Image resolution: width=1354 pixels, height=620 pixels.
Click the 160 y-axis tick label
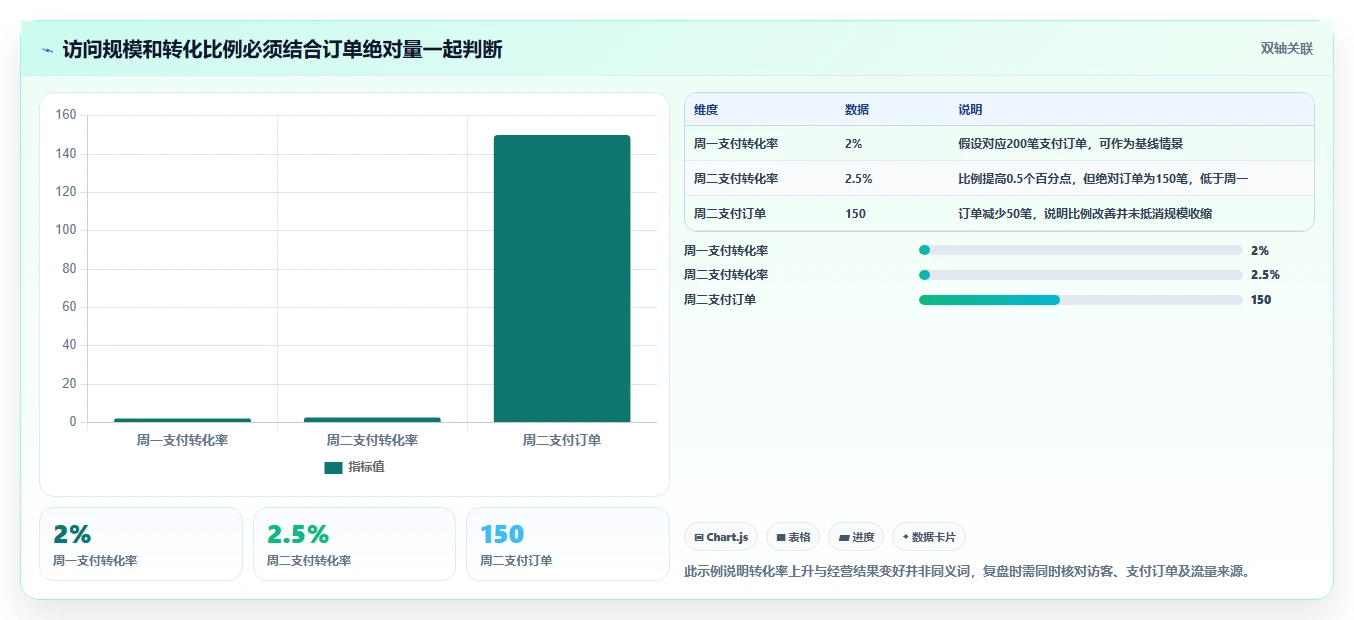click(66, 115)
